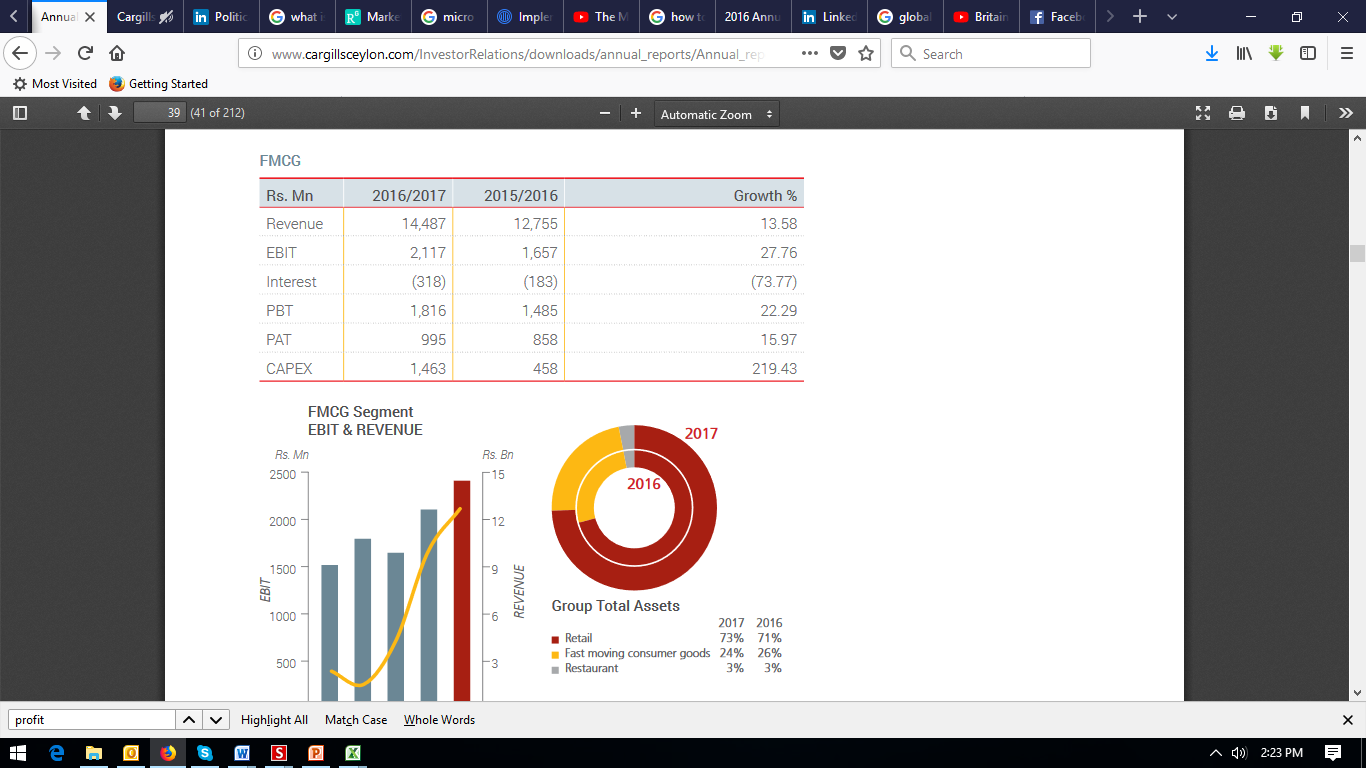Image resolution: width=1366 pixels, height=768 pixels.
Task: Enable Whole Words search option
Action: 439,720
